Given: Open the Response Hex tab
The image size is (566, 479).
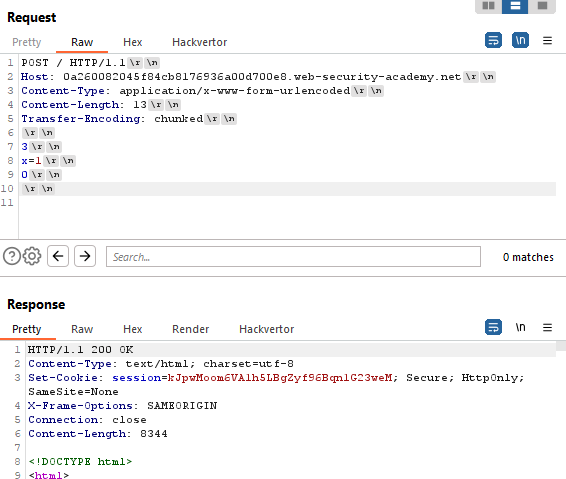Looking at the screenshot, I should 132,329.
